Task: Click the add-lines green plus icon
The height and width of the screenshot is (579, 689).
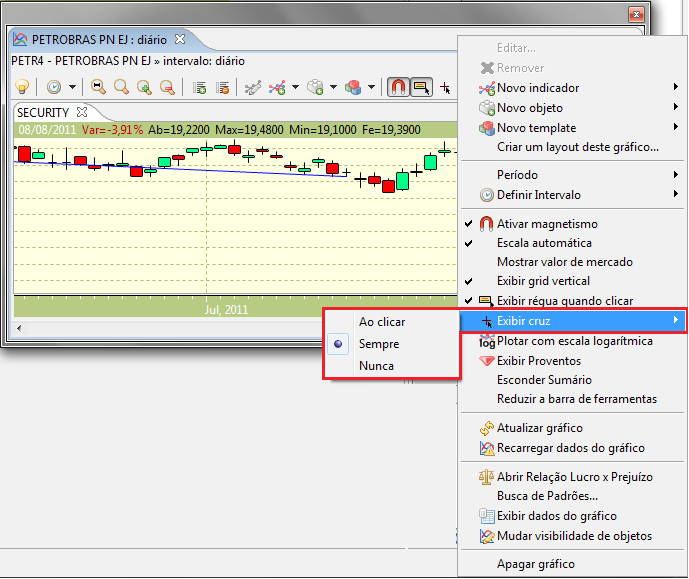Action: coord(199,87)
